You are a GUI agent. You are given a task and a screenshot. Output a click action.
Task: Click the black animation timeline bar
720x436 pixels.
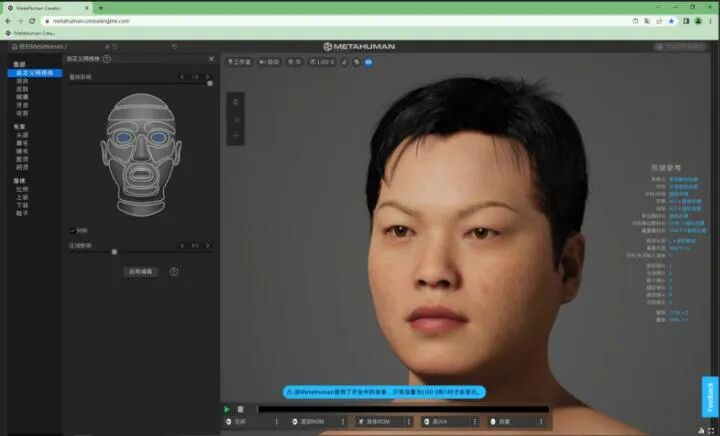tap(403, 409)
